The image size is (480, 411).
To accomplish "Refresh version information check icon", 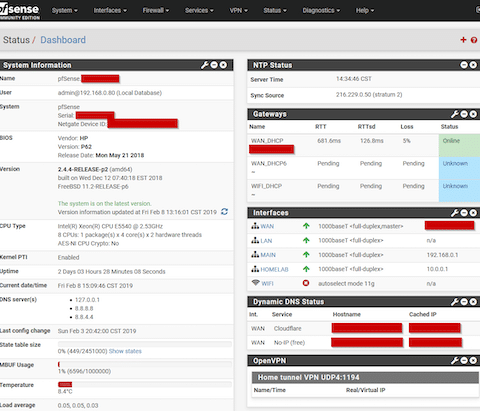I will click(x=225, y=212).
